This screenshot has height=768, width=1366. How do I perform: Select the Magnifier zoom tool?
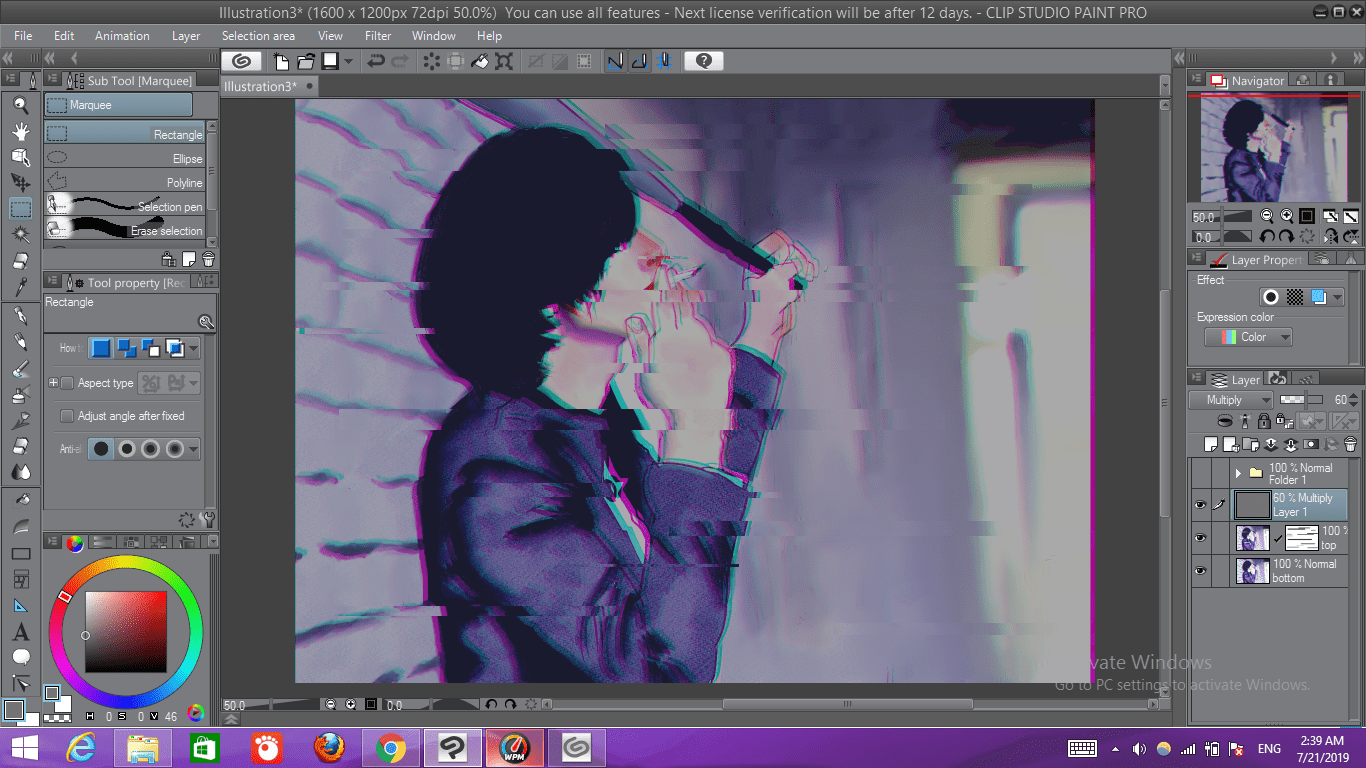tap(21, 104)
